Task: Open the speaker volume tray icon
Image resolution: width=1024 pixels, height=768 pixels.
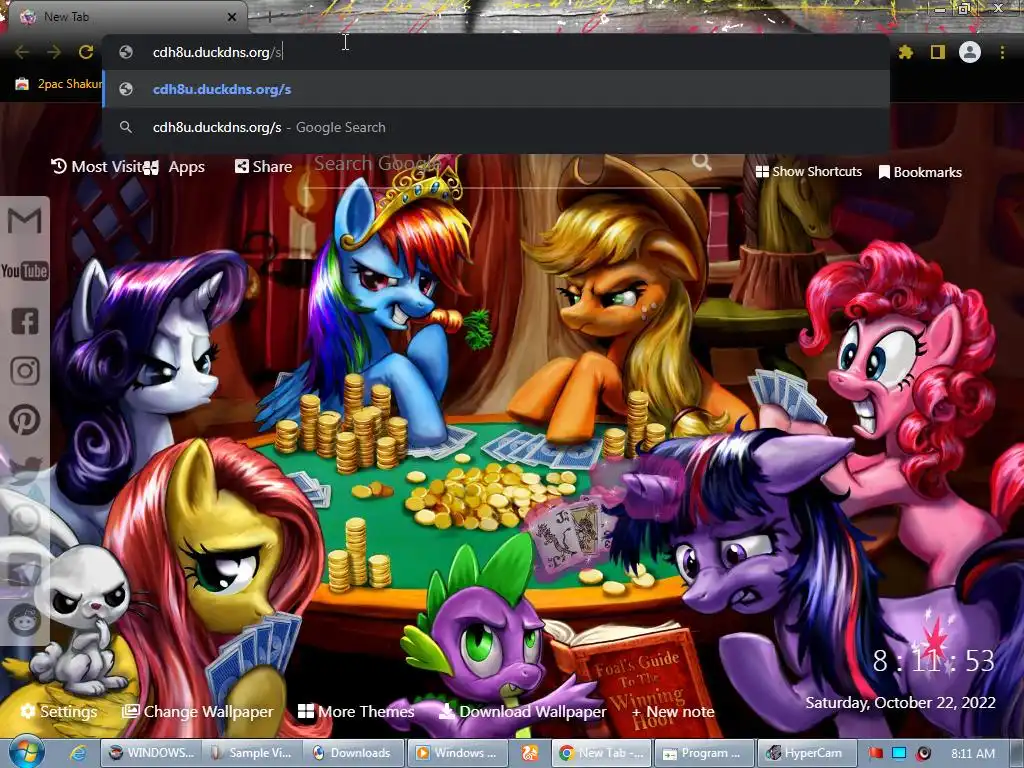Action: tap(923, 753)
